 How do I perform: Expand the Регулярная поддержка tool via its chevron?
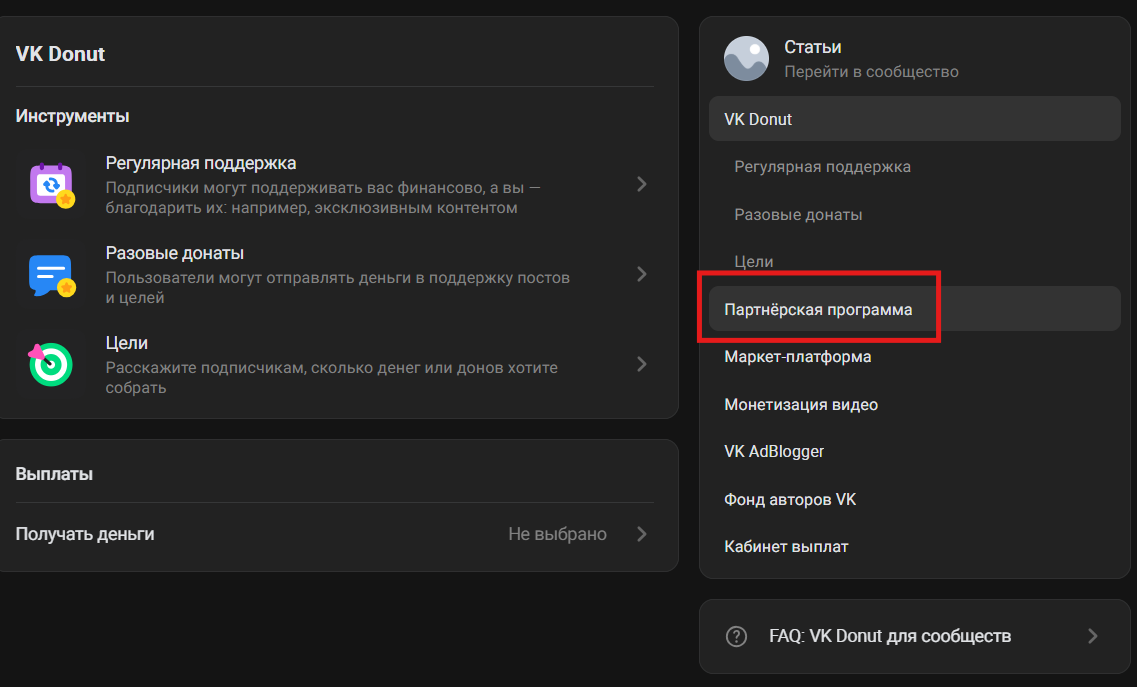641,184
